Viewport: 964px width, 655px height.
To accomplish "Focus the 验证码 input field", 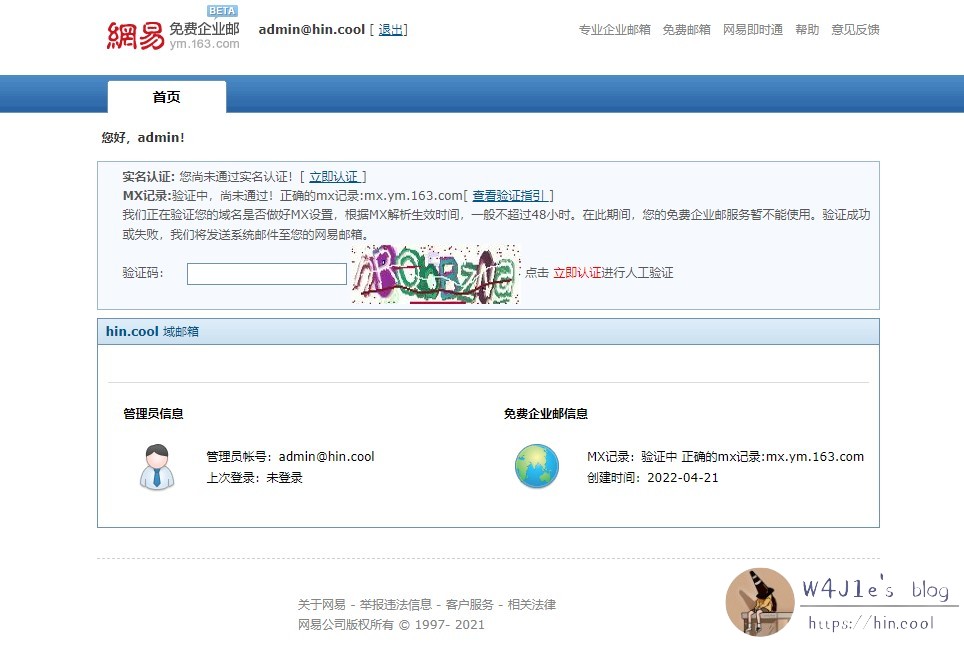I will [x=267, y=274].
